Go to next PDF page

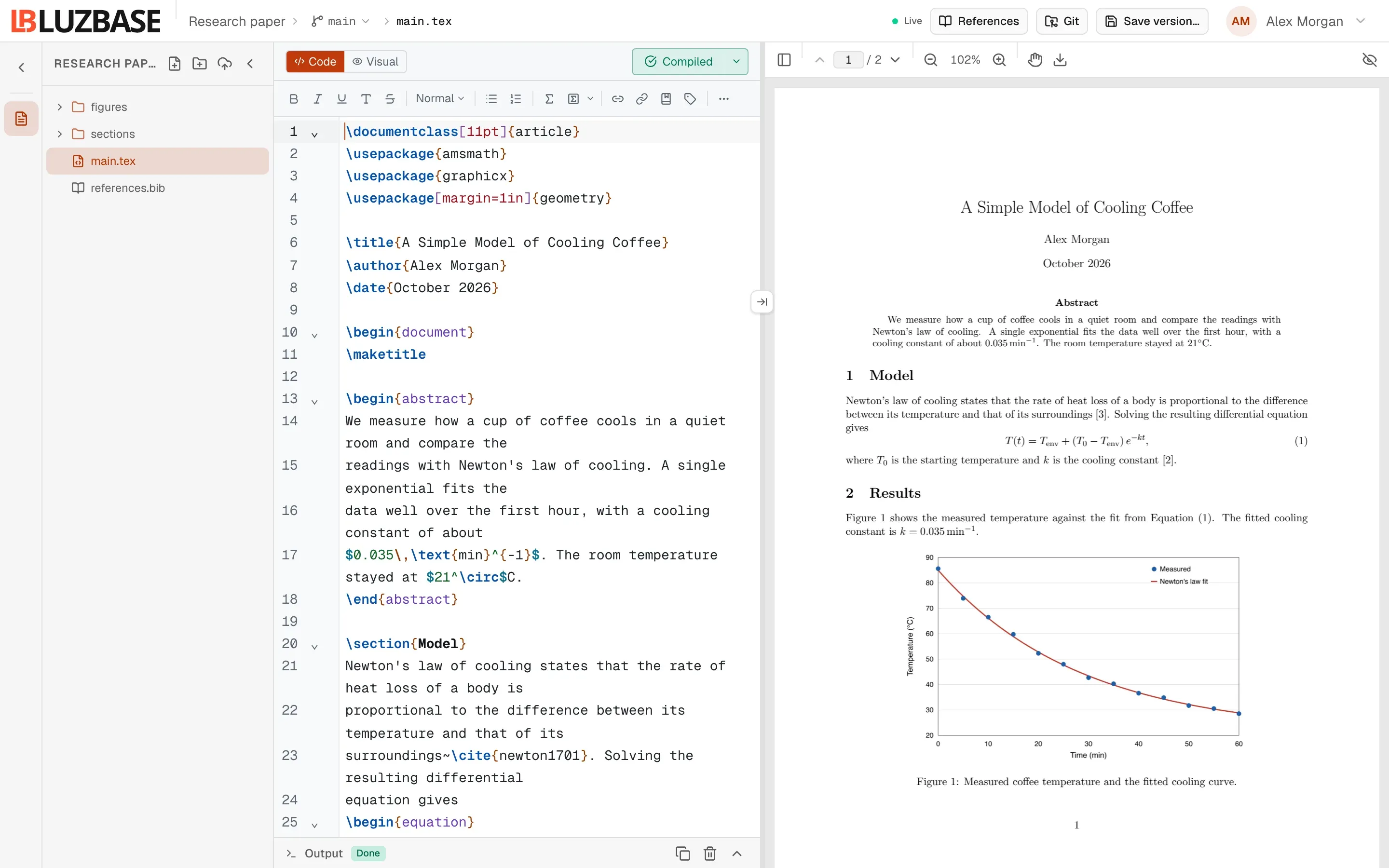tap(895, 60)
